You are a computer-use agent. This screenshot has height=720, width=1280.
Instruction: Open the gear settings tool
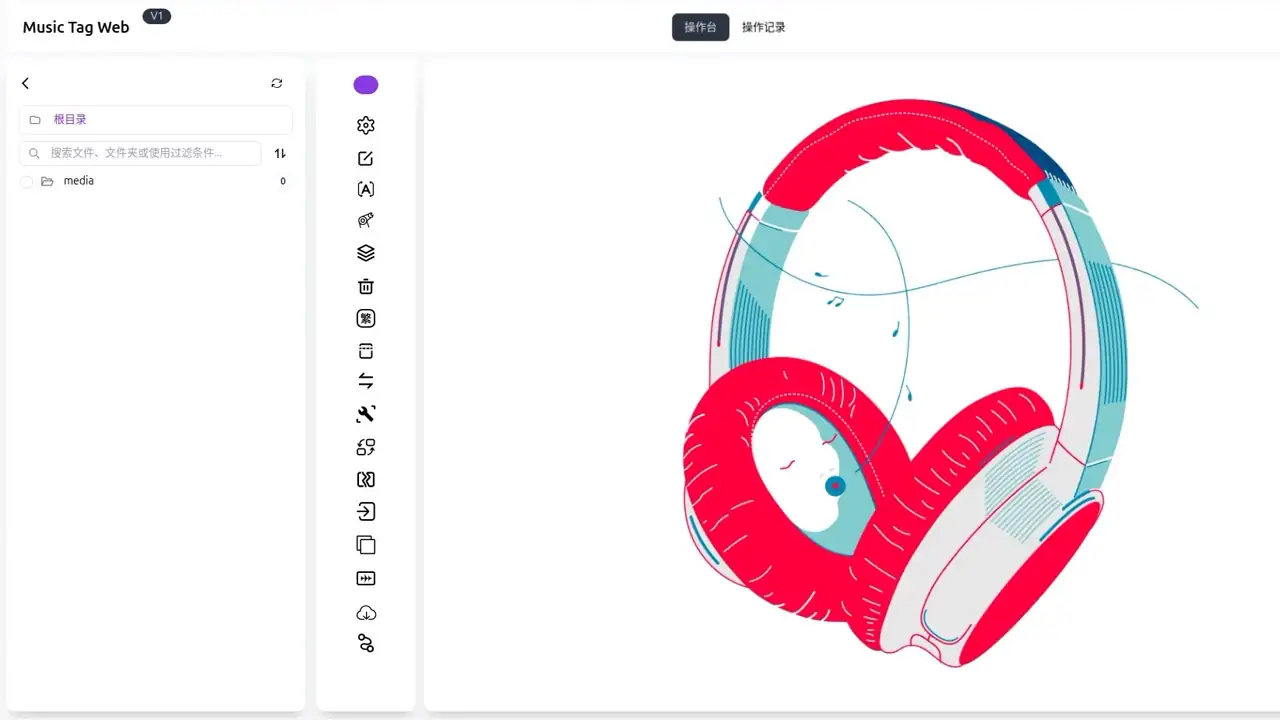click(366, 125)
